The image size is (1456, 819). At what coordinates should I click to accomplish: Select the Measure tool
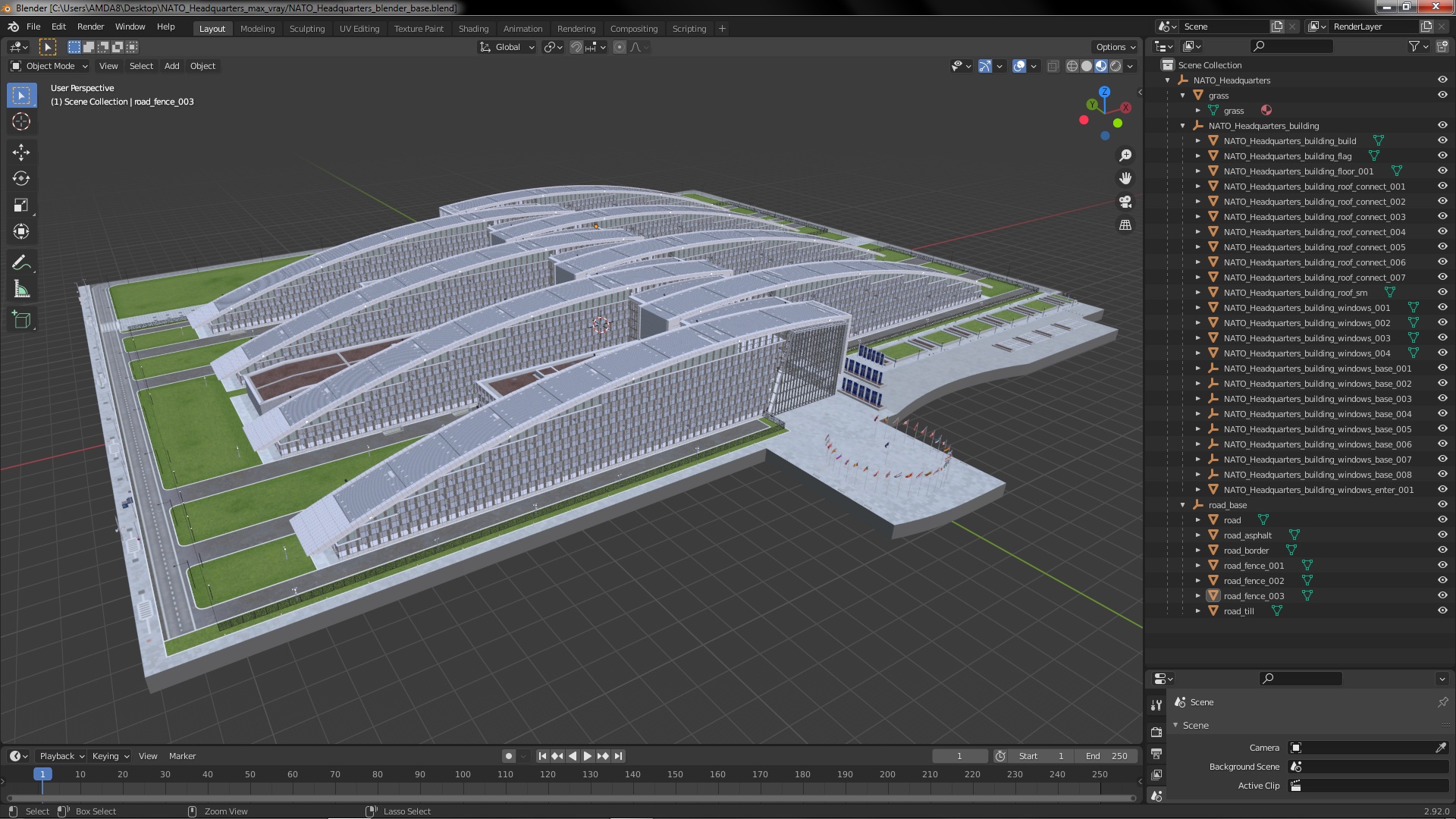[21, 290]
